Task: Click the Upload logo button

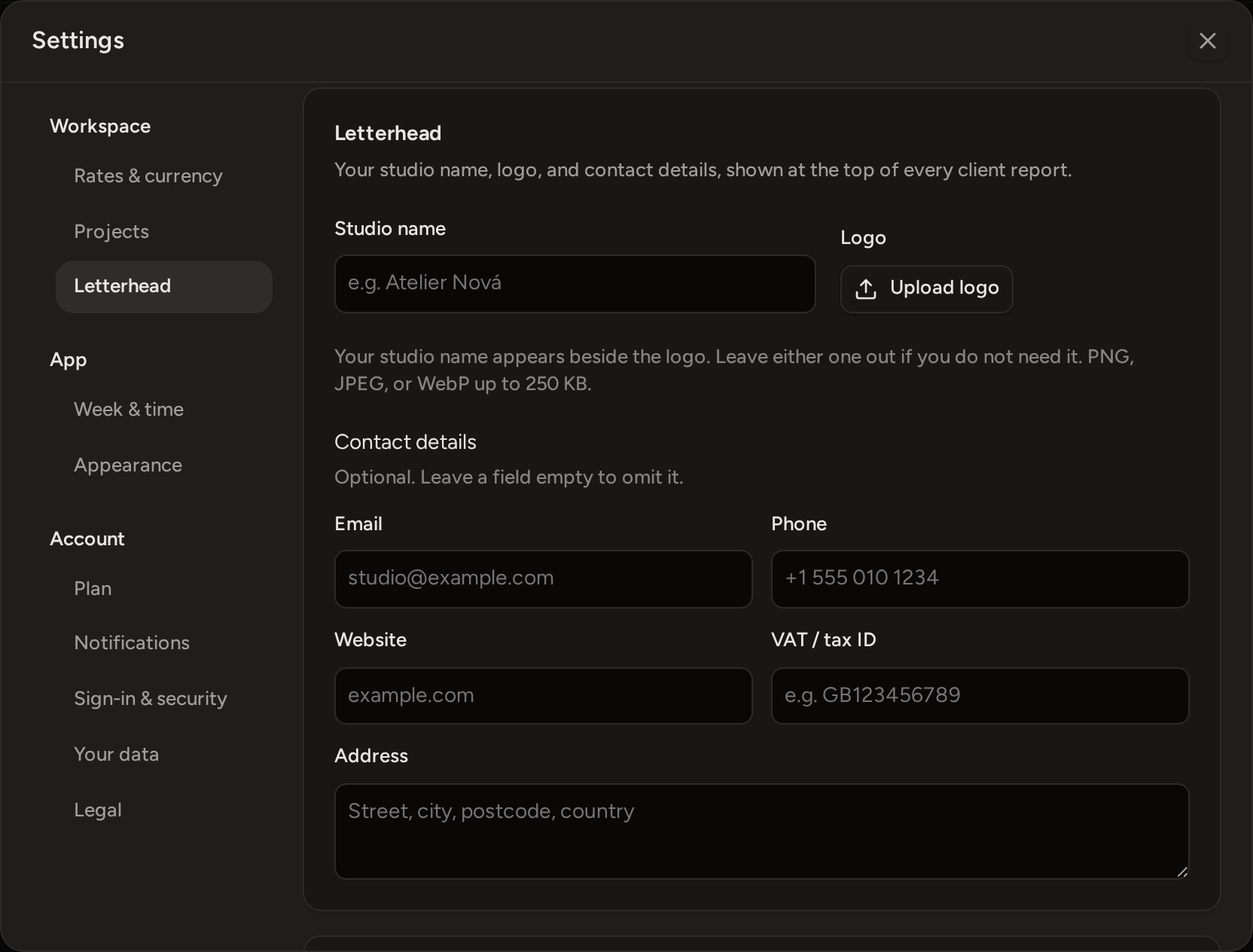Action: click(x=926, y=288)
